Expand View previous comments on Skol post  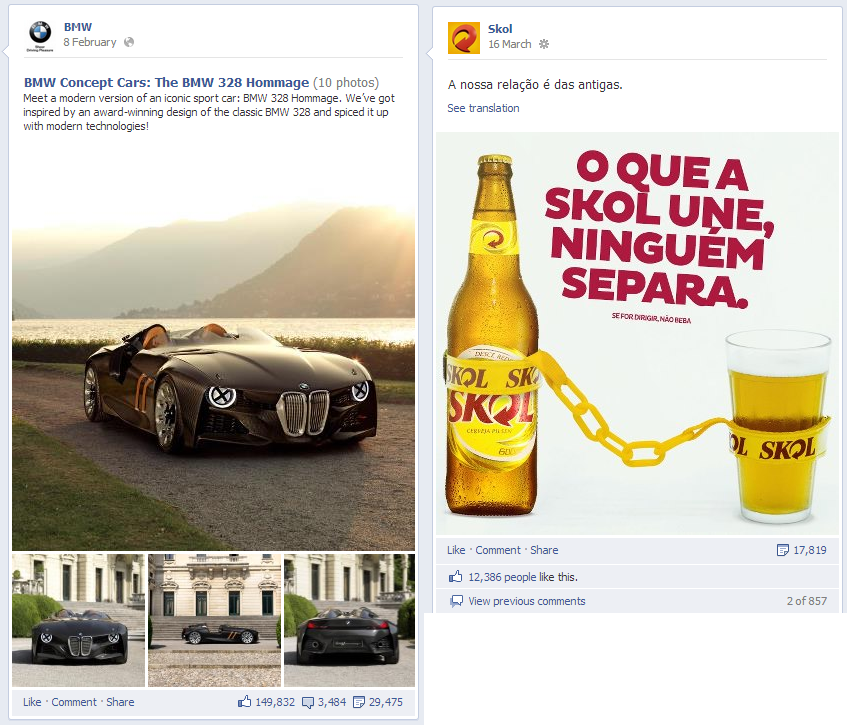[527, 601]
